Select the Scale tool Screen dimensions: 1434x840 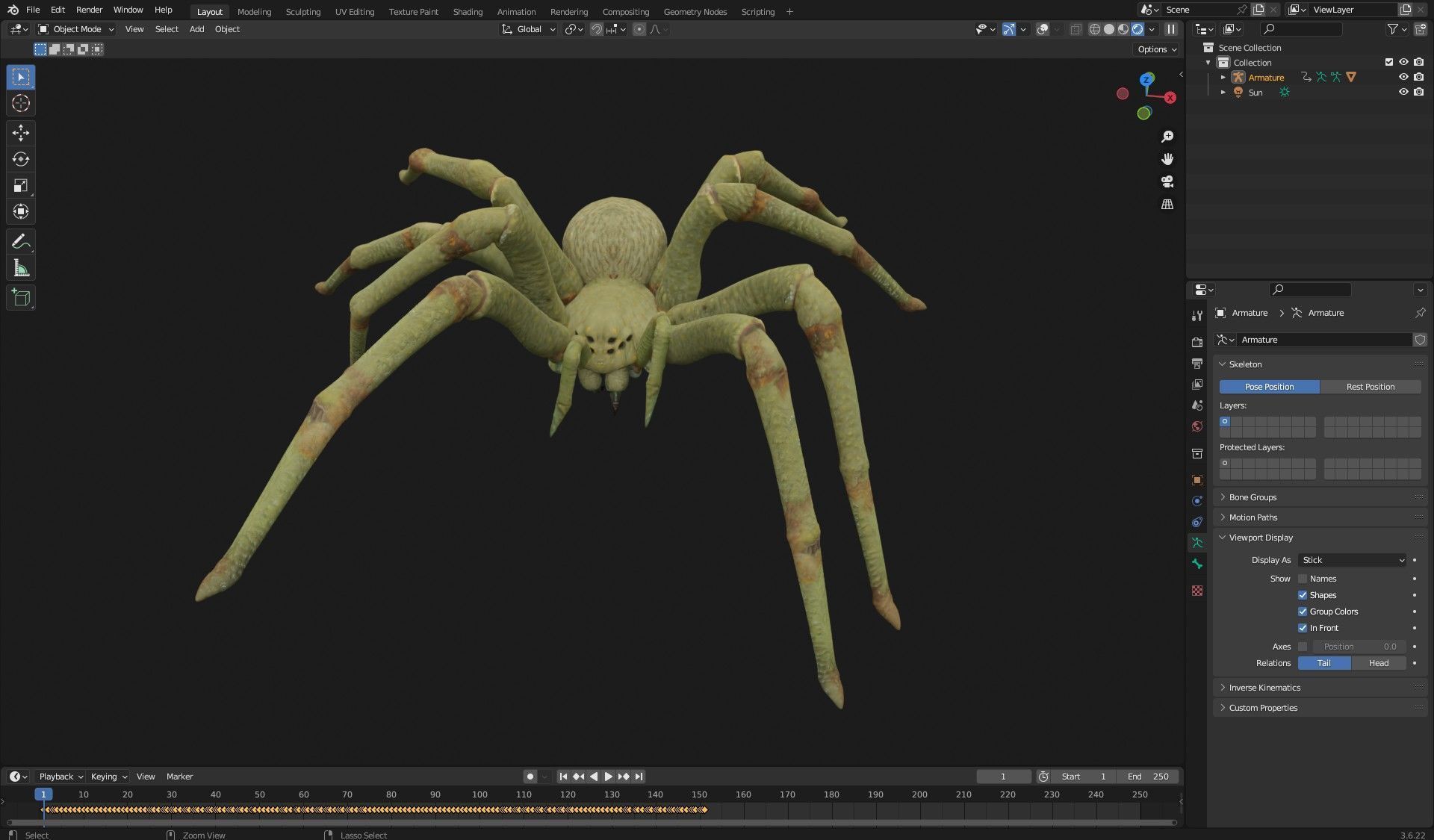(x=21, y=185)
